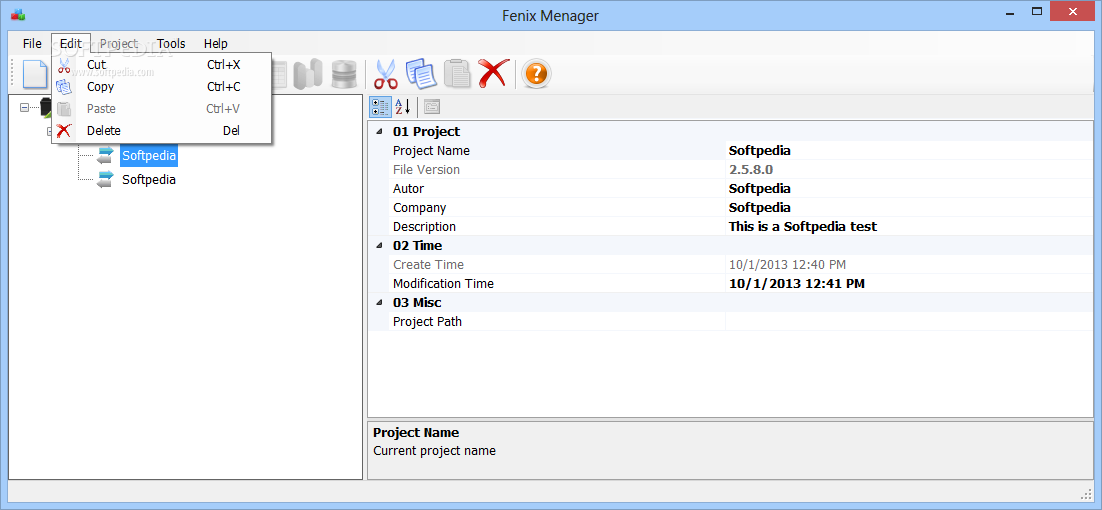Image resolution: width=1102 pixels, height=510 pixels.
Task: Click the Property Pages icon
Action: [x=432, y=107]
